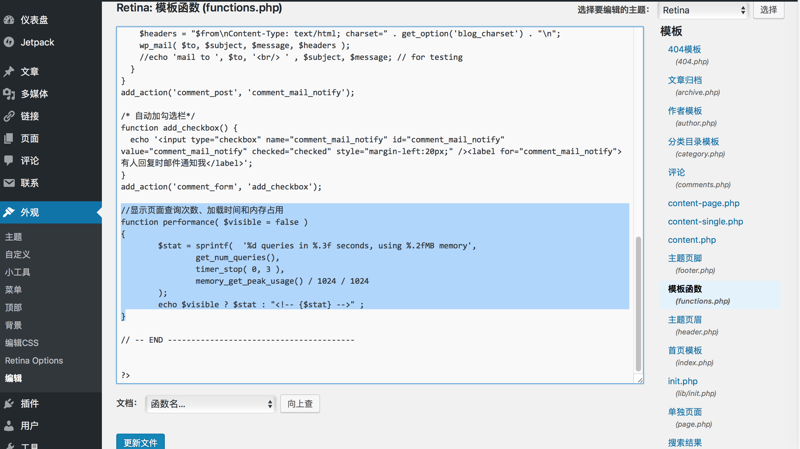Click the Dashboard gauge icon
800x449 pixels.
coord(9,20)
